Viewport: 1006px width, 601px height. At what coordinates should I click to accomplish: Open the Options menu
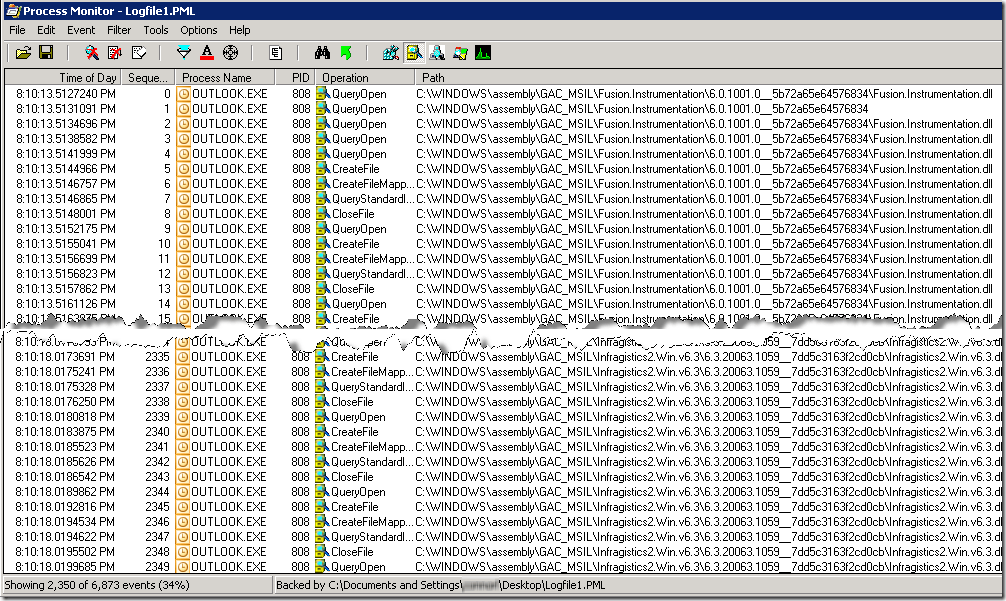pos(198,30)
